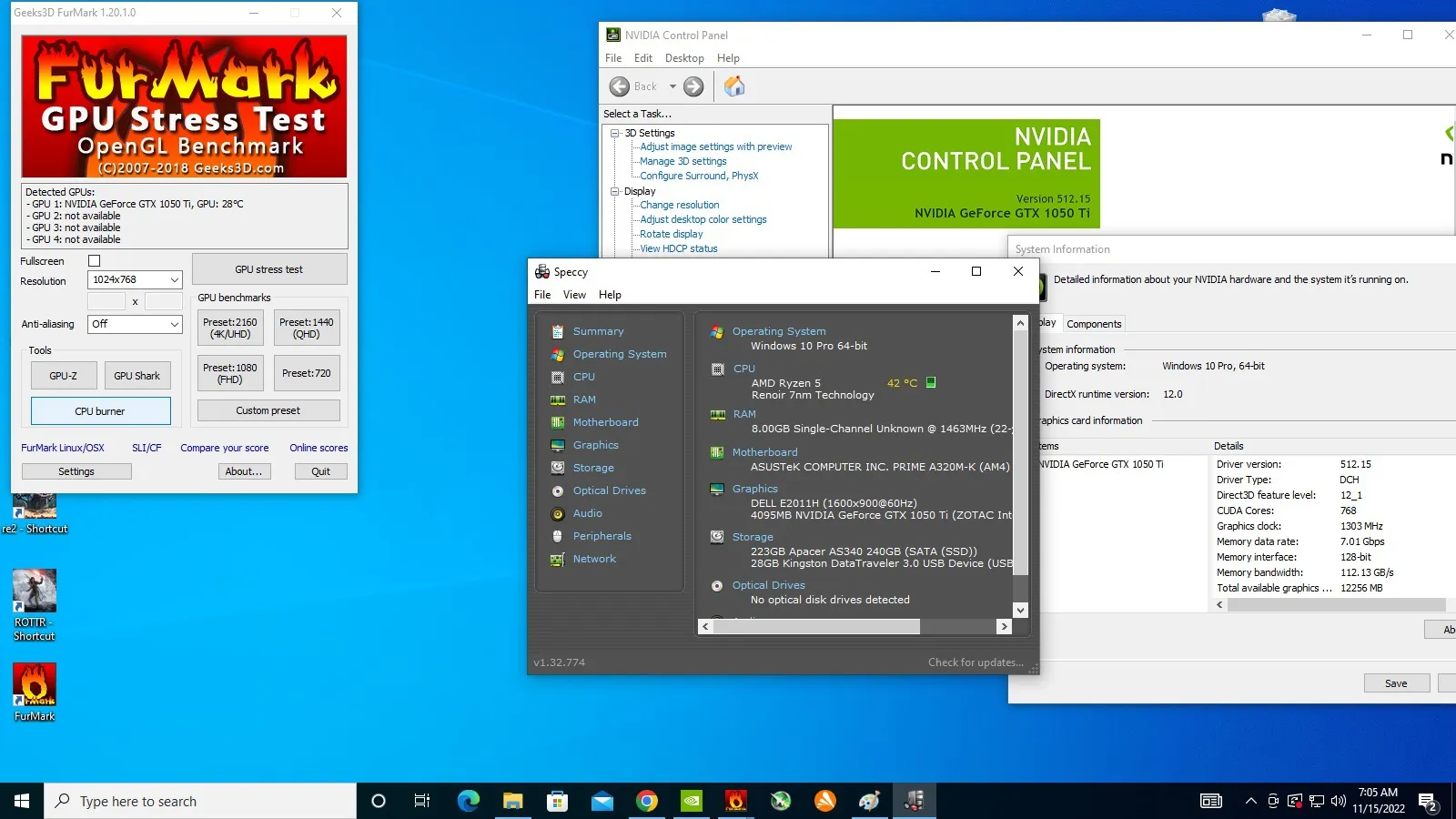Open the ROTTR desktop shortcut
The width and height of the screenshot is (1456, 819).
[x=35, y=605]
